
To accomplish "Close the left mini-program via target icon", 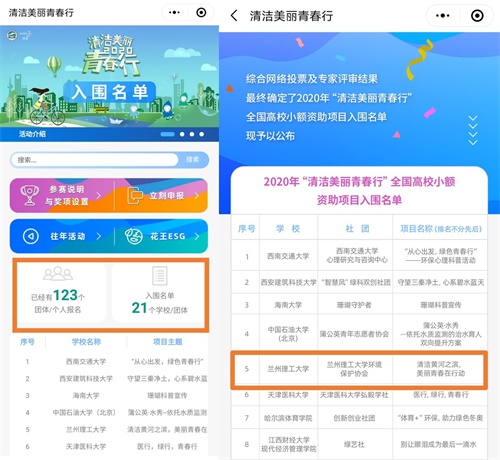I will pyautogui.click(x=201, y=13).
